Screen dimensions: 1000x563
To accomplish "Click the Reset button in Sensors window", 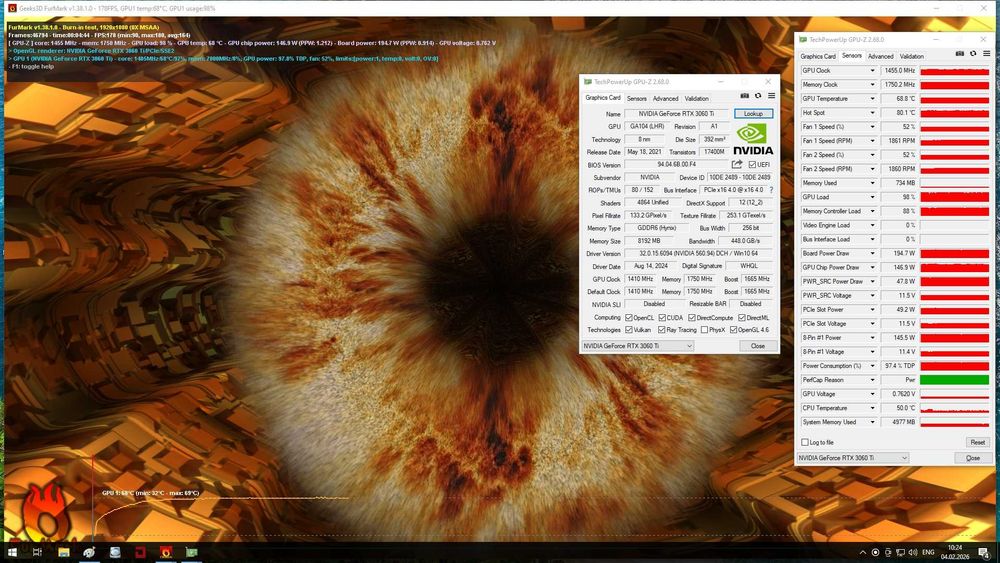I will [977, 442].
